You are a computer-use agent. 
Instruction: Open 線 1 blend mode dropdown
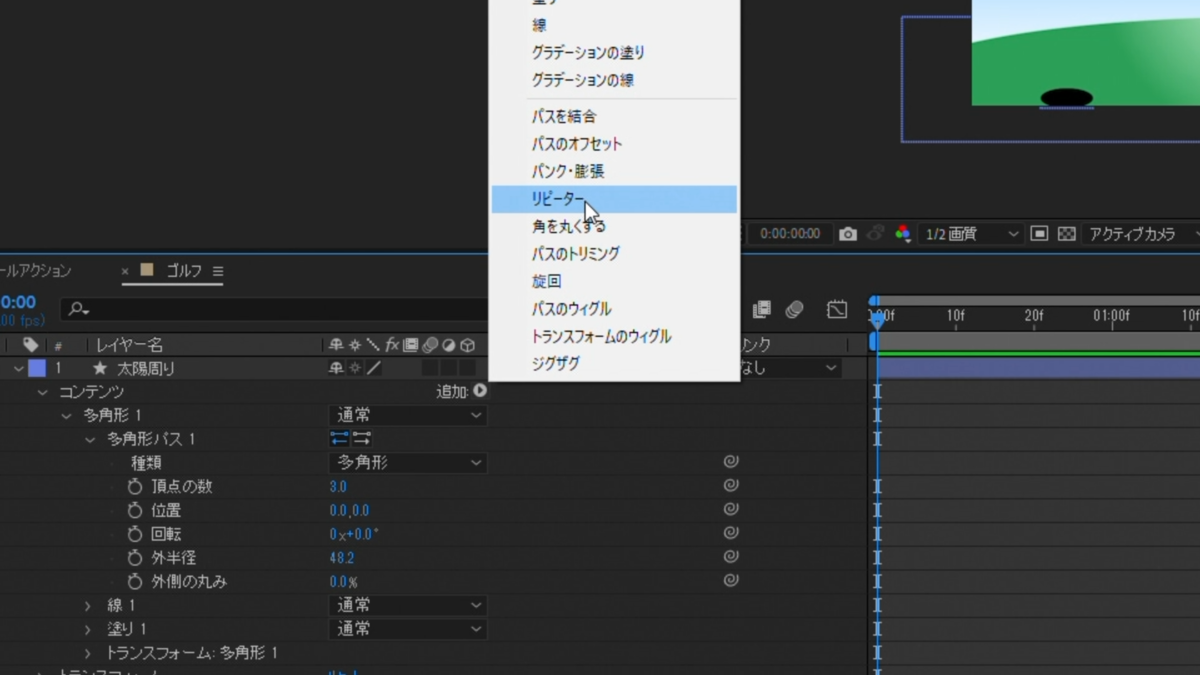(407, 605)
